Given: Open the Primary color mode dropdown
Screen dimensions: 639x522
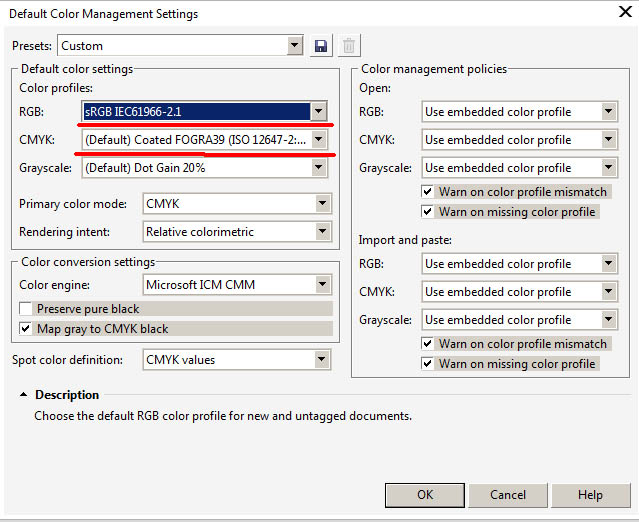Looking at the screenshot, I should pyautogui.click(x=237, y=203).
